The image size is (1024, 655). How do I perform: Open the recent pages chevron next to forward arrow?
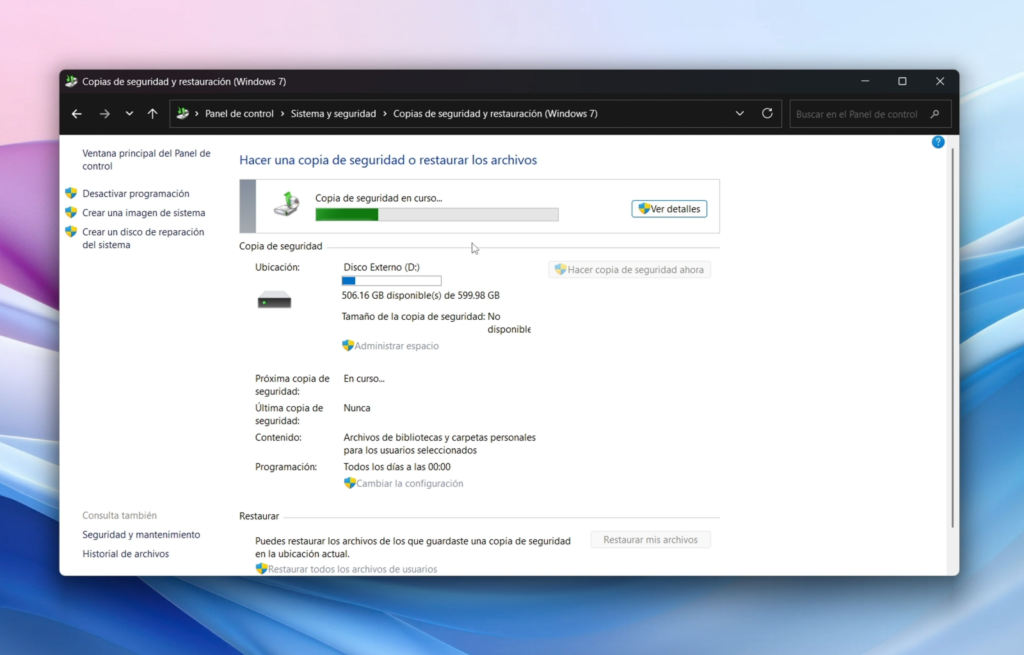pyautogui.click(x=129, y=113)
